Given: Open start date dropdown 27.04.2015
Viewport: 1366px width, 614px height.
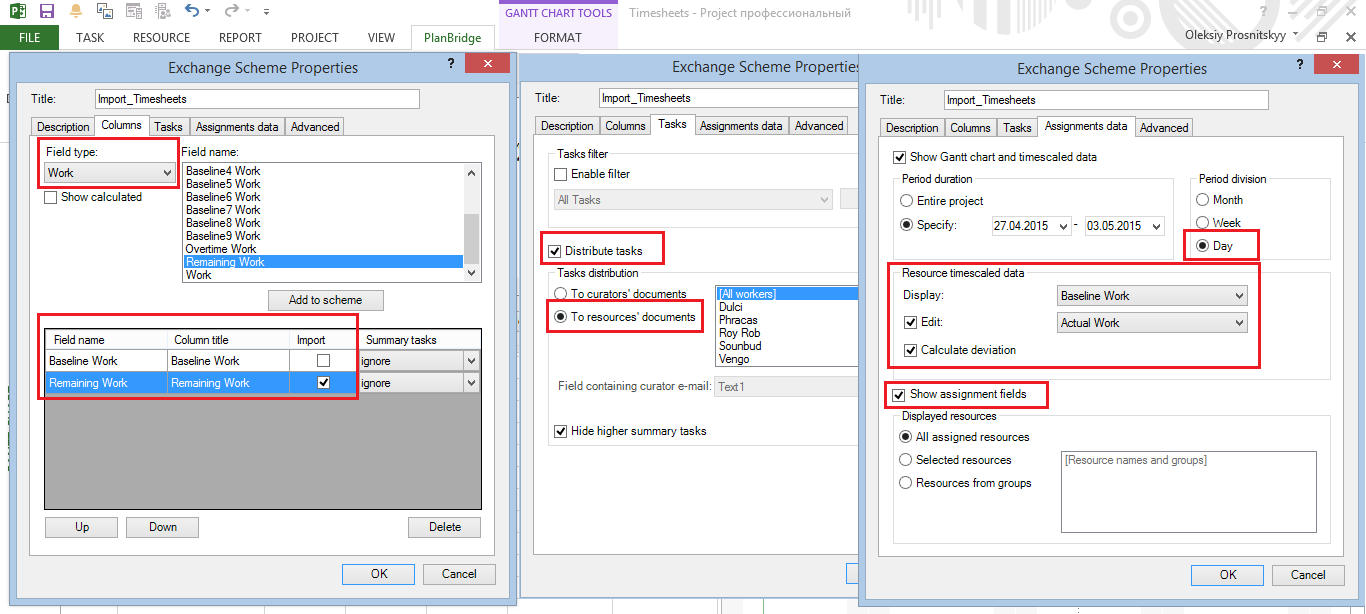Looking at the screenshot, I should [x=1062, y=226].
